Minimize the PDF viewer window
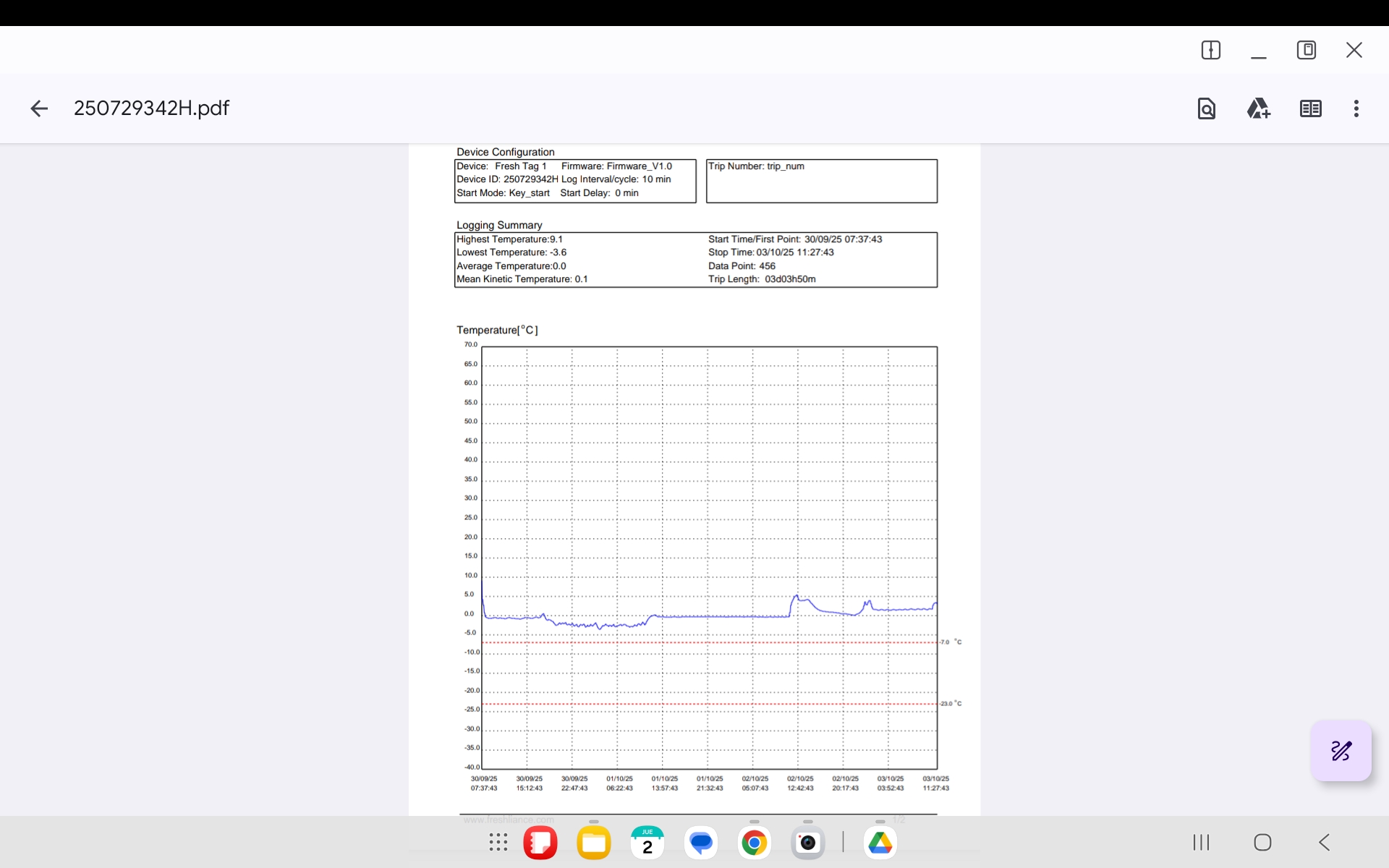This screenshot has height=868, width=1389. tap(1258, 52)
